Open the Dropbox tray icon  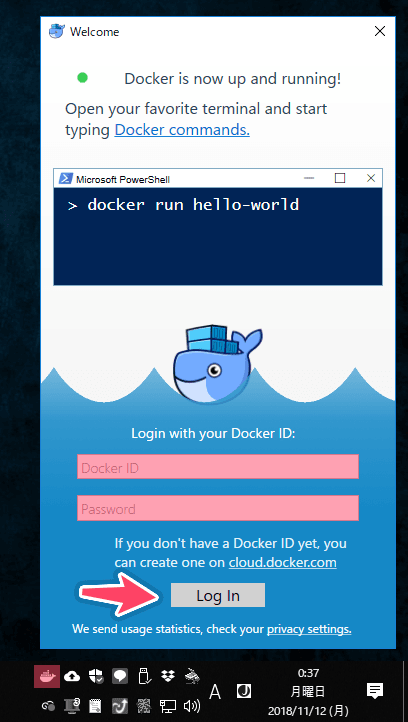[x=168, y=676]
